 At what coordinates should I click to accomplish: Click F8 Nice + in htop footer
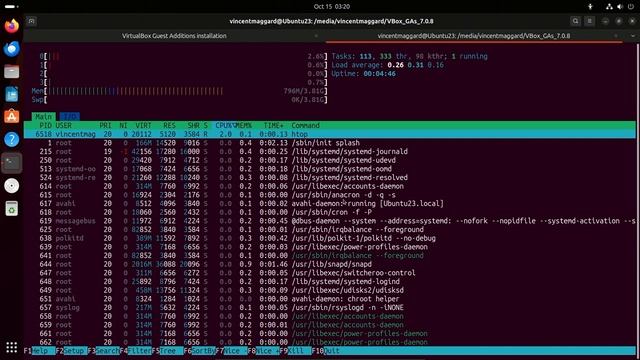(263, 351)
